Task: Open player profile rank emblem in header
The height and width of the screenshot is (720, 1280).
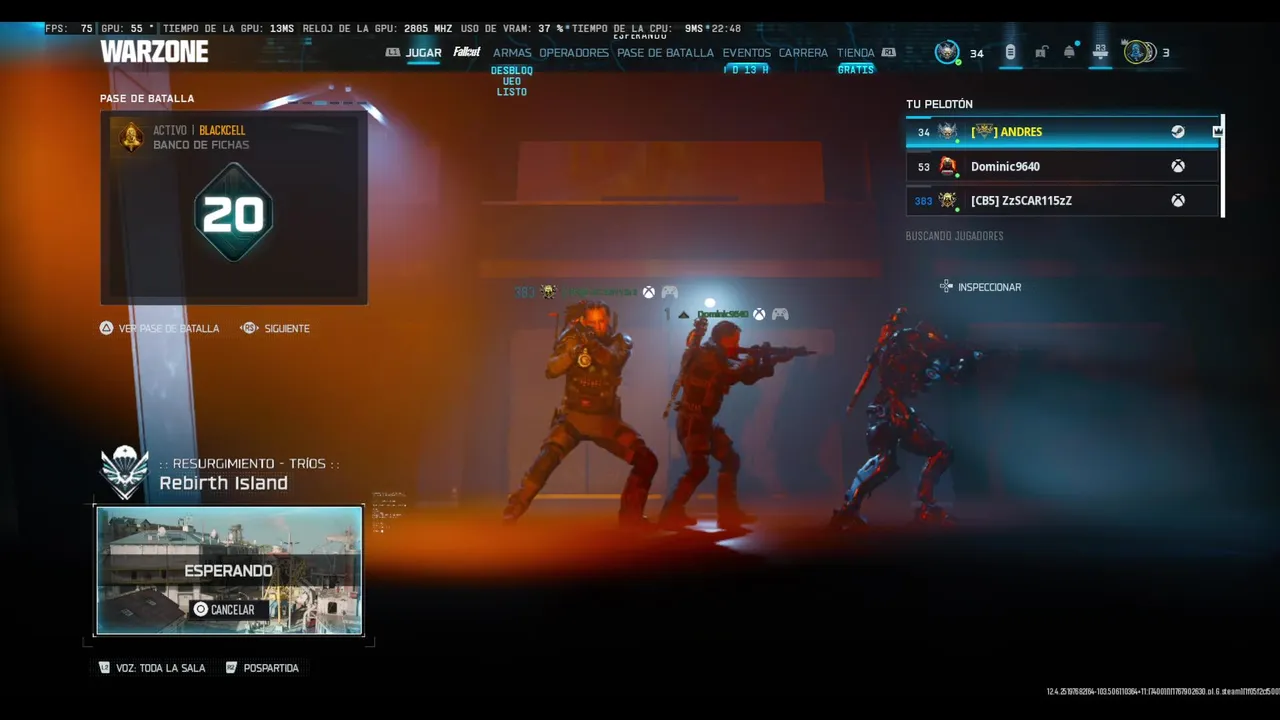Action: [947, 52]
